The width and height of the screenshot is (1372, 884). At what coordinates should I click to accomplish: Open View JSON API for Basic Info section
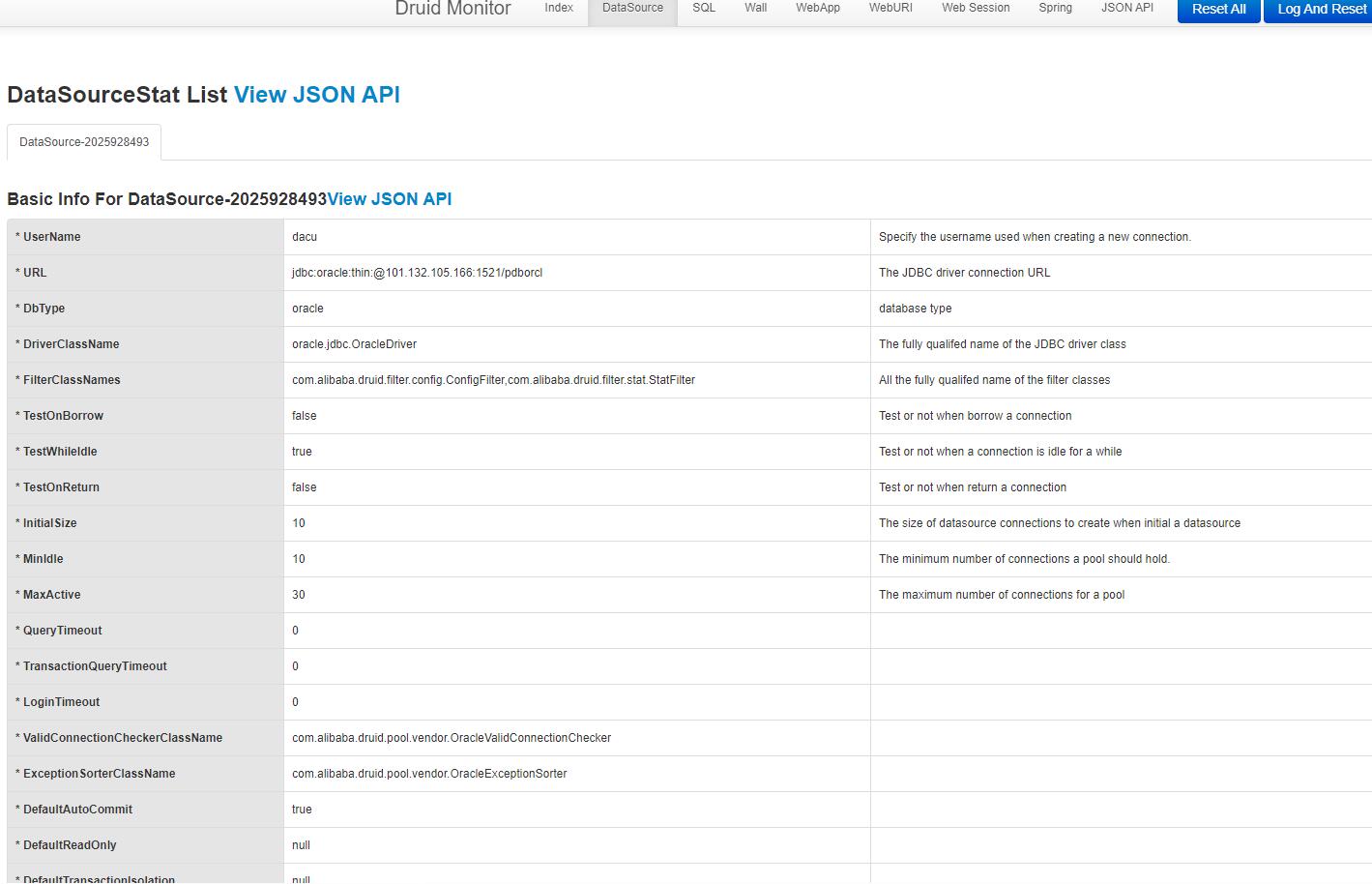(x=390, y=198)
